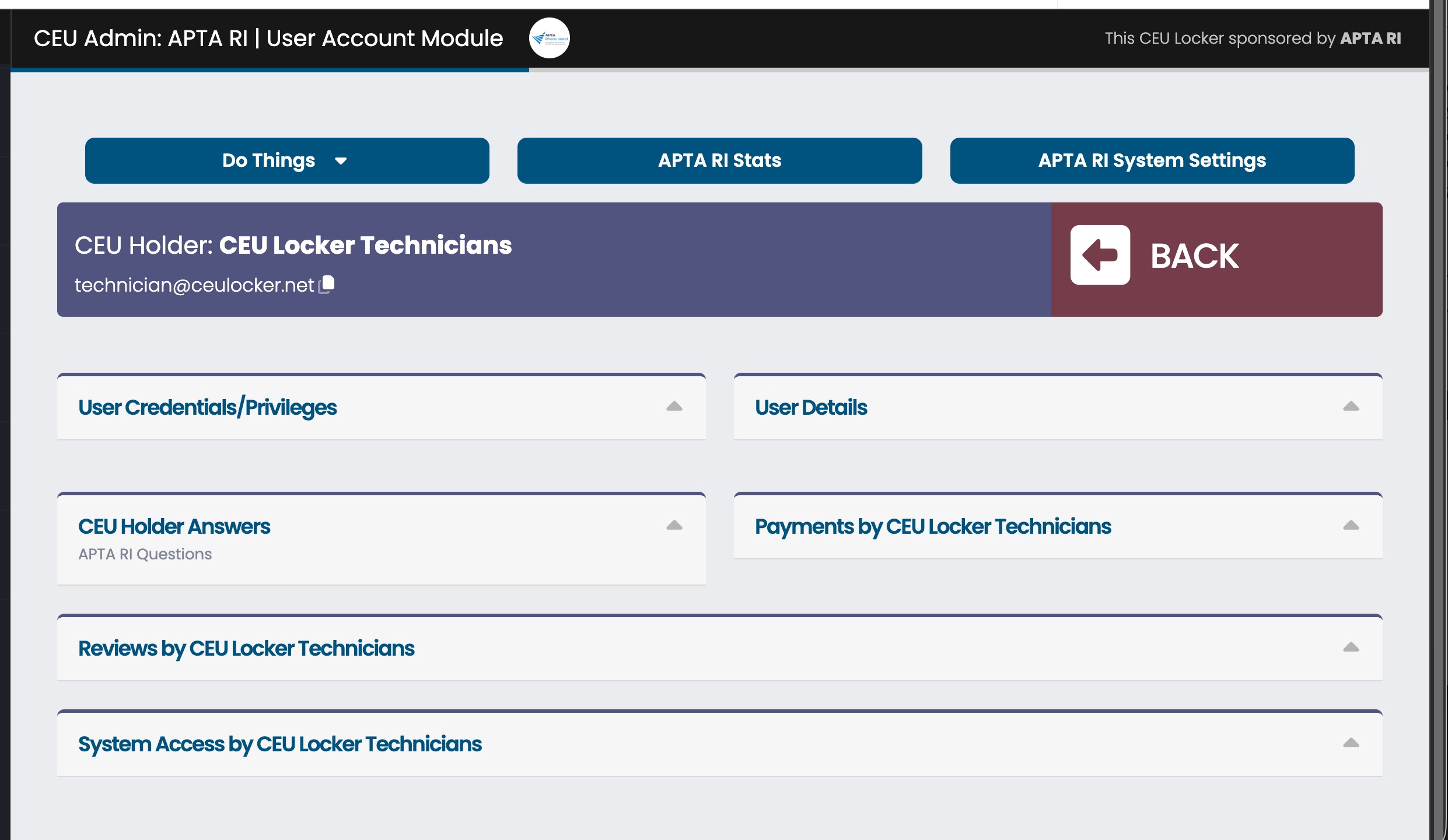
Task: Toggle Payments by CEU Locker Technicians arrow
Action: 1351,526
